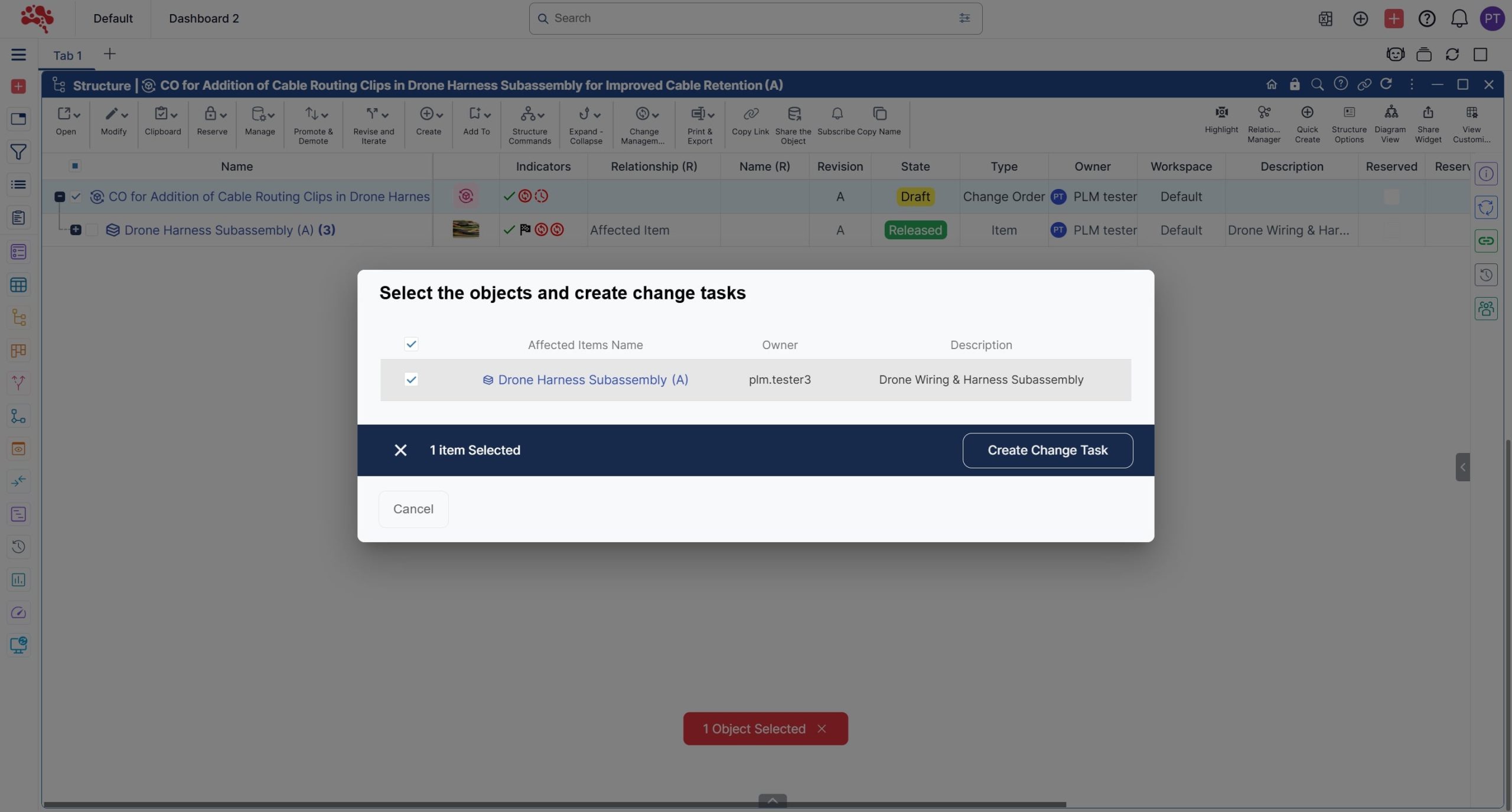Click the filter funnel icon in left sidebar

(18, 152)
